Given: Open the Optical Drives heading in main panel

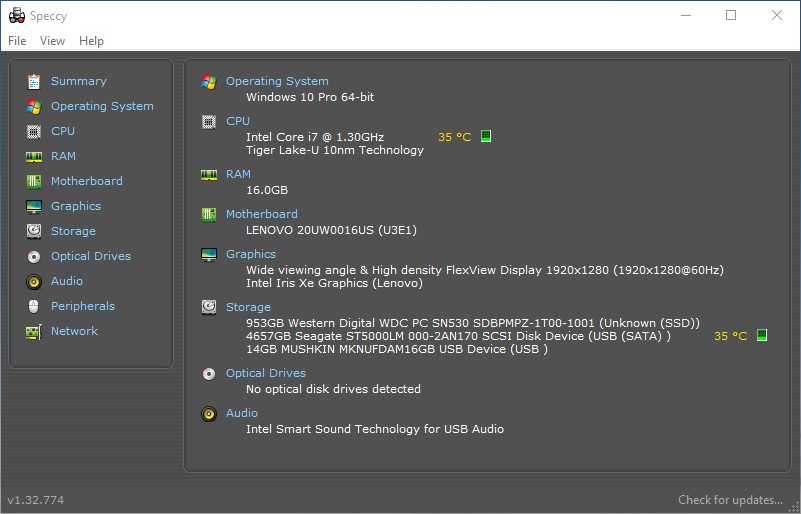Looking at the screenshot, I should coord(266,373).
